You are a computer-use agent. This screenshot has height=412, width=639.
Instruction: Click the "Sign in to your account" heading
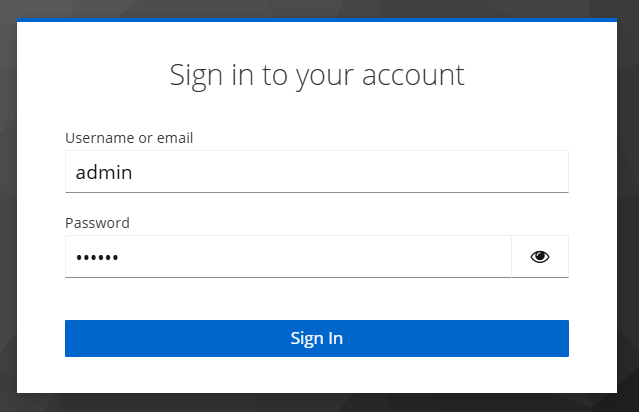tap(316, 75)
